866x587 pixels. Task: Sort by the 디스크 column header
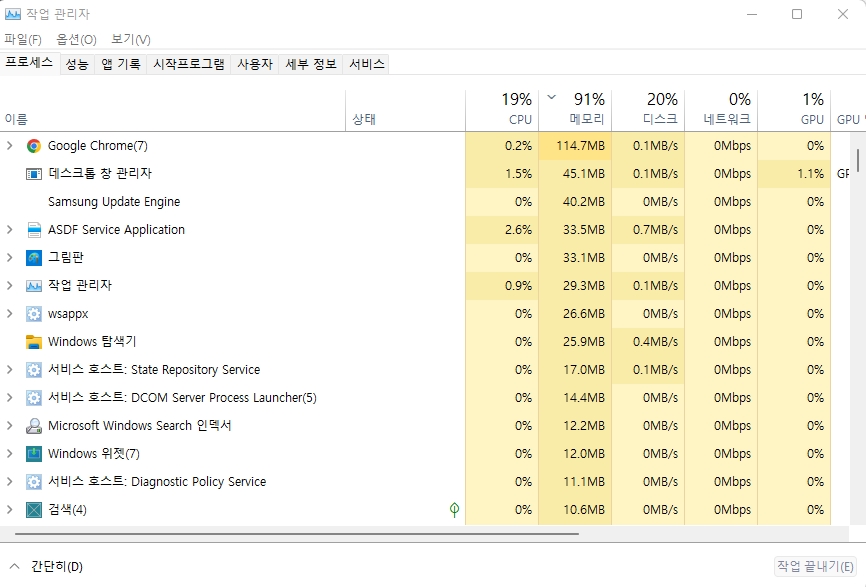pyautogui.click(x=648, y=111)
